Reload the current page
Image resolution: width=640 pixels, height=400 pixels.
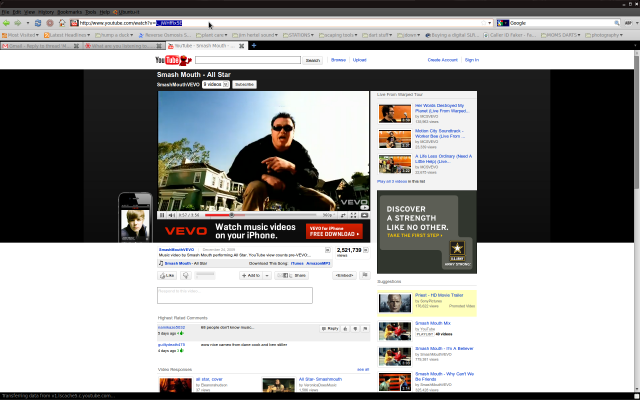(38, 23)
